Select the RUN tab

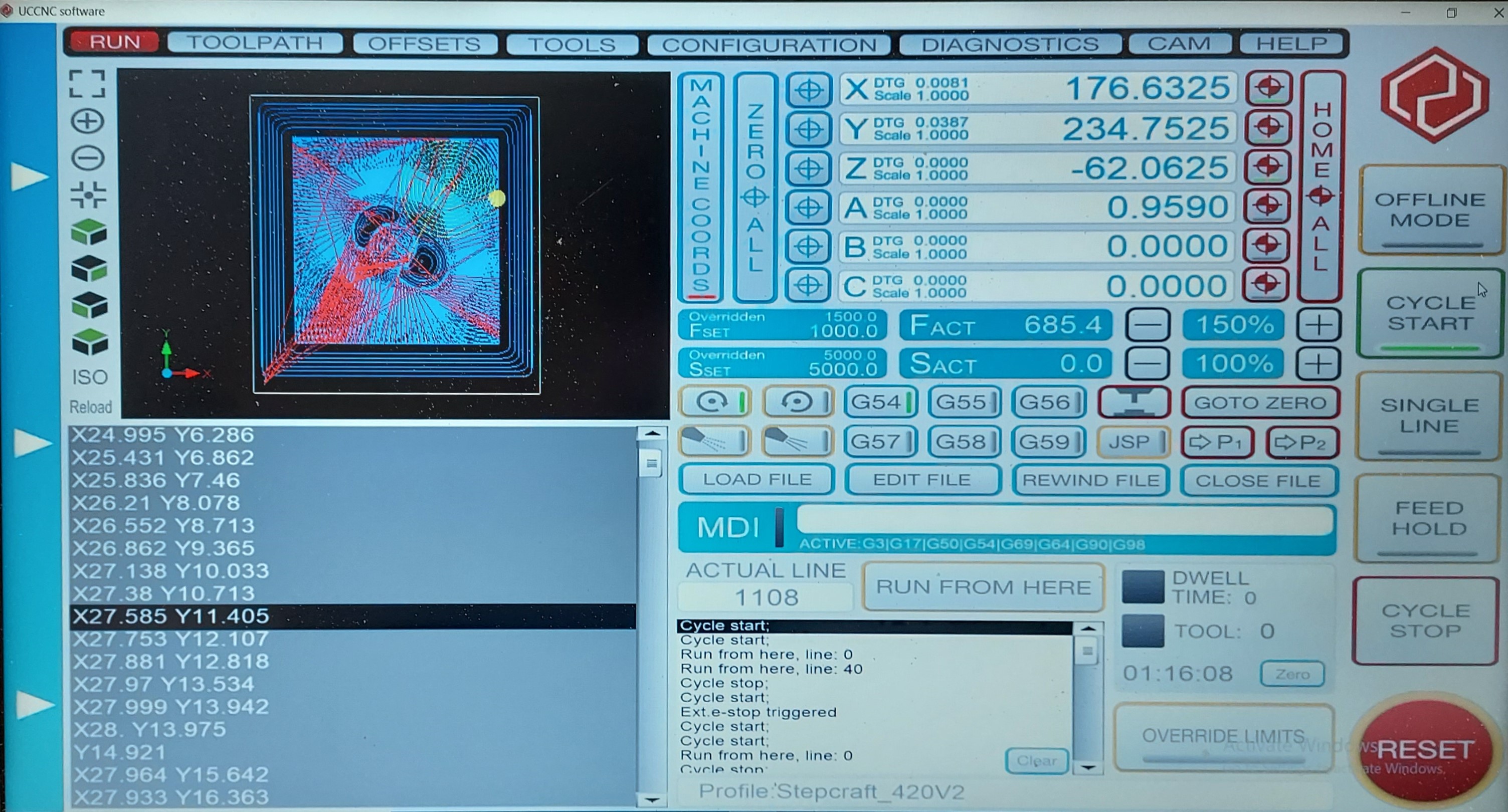pos(114,42)
